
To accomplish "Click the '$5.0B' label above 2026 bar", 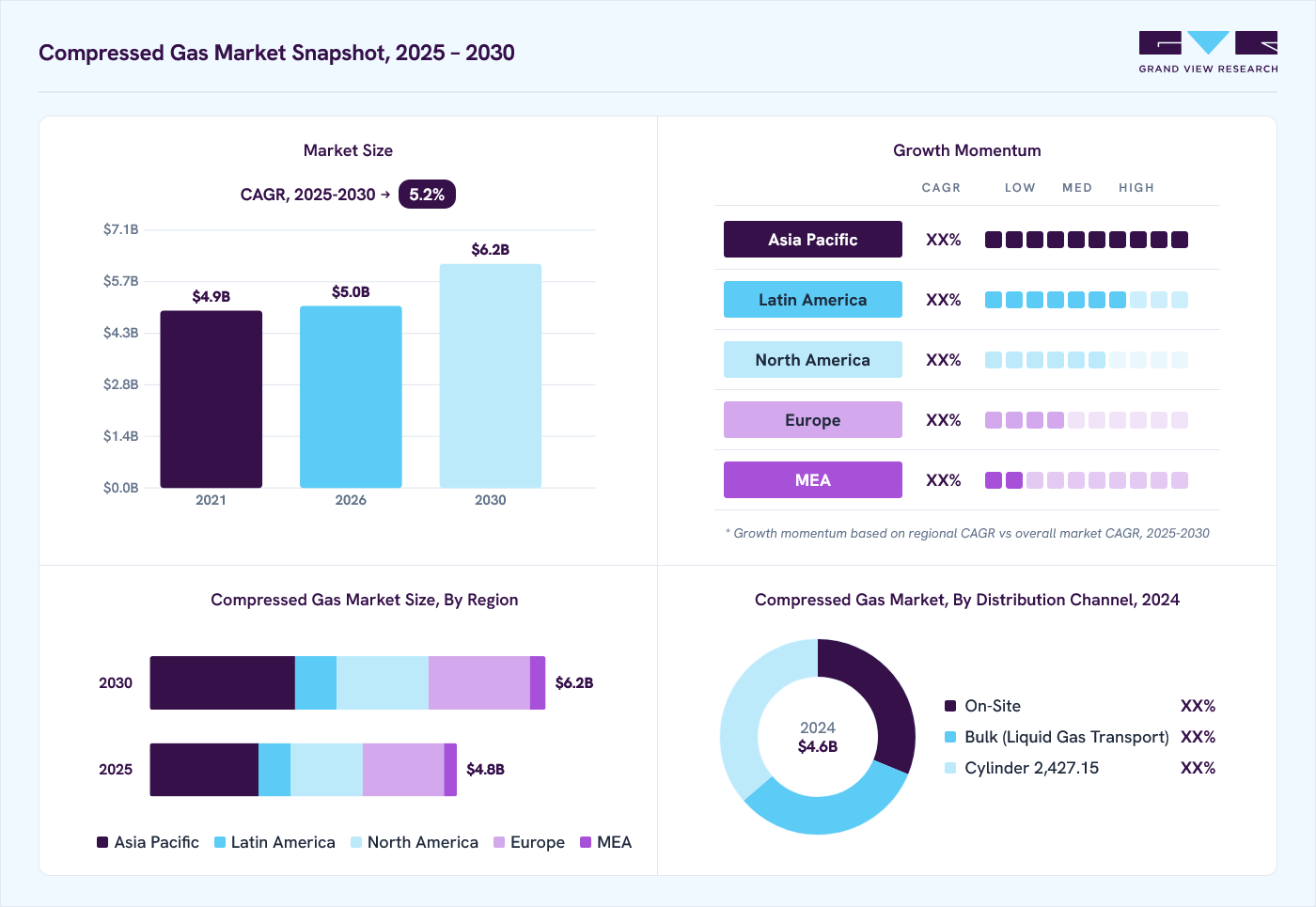I will [351, 292].
